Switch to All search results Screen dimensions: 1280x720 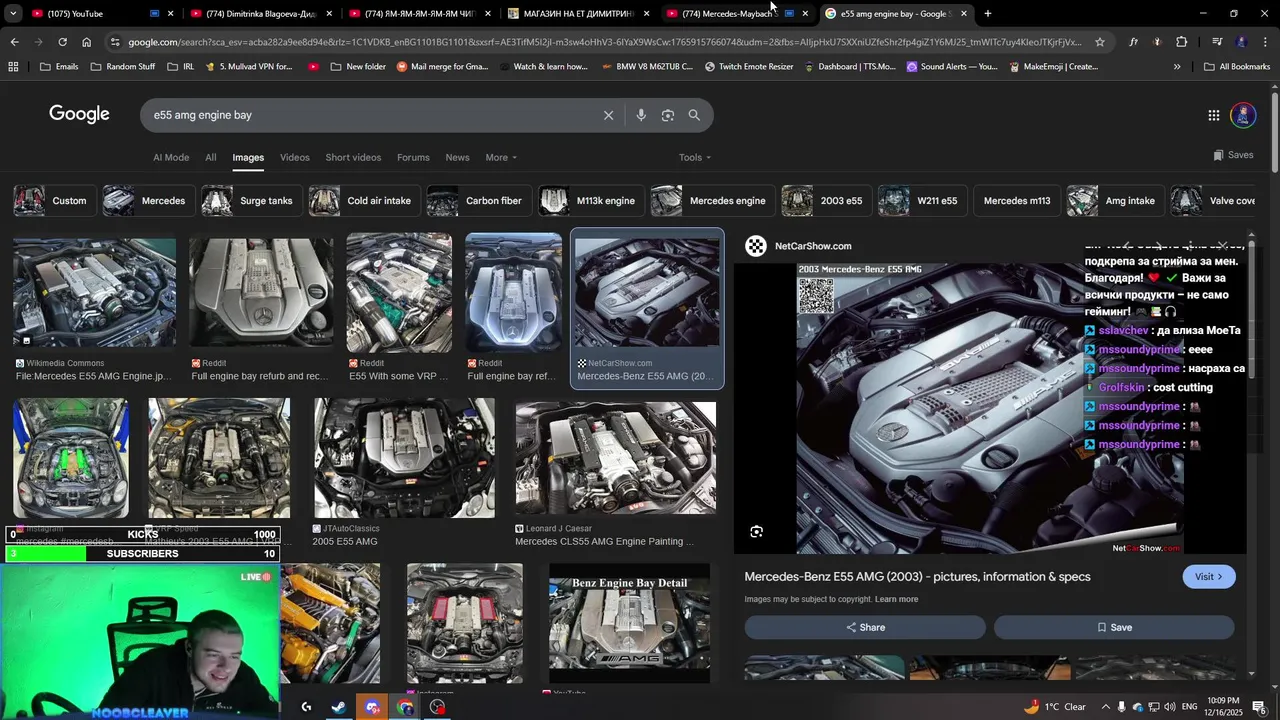pos(211,157)
